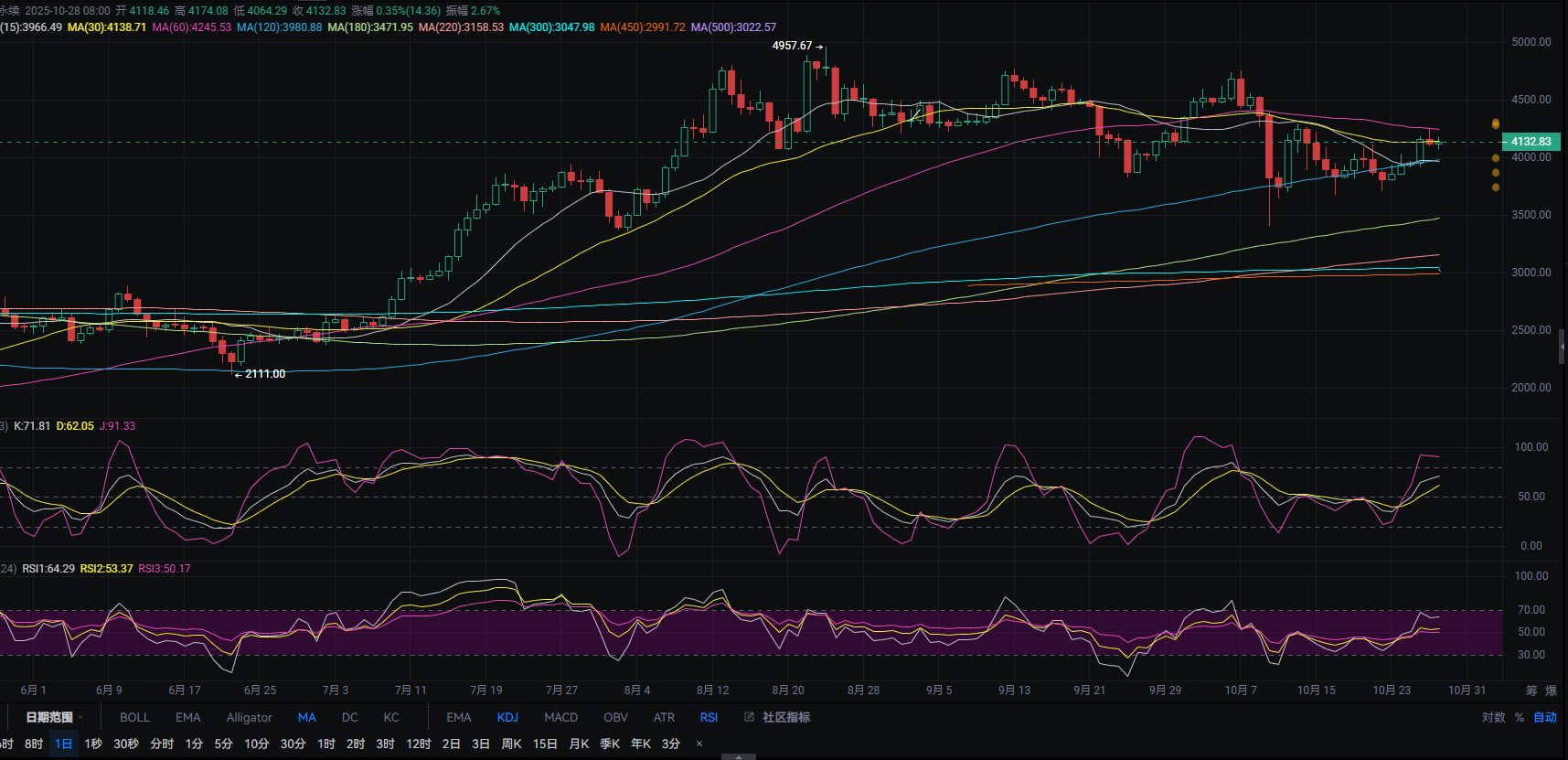Select the 30分 timeframe
Image resolution: width=1568 pixels, height=760 pixels.
coord(293,744)
